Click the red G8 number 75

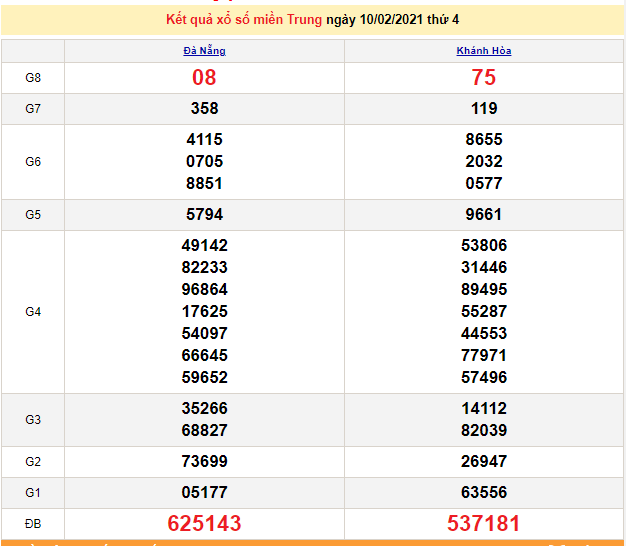484,77
